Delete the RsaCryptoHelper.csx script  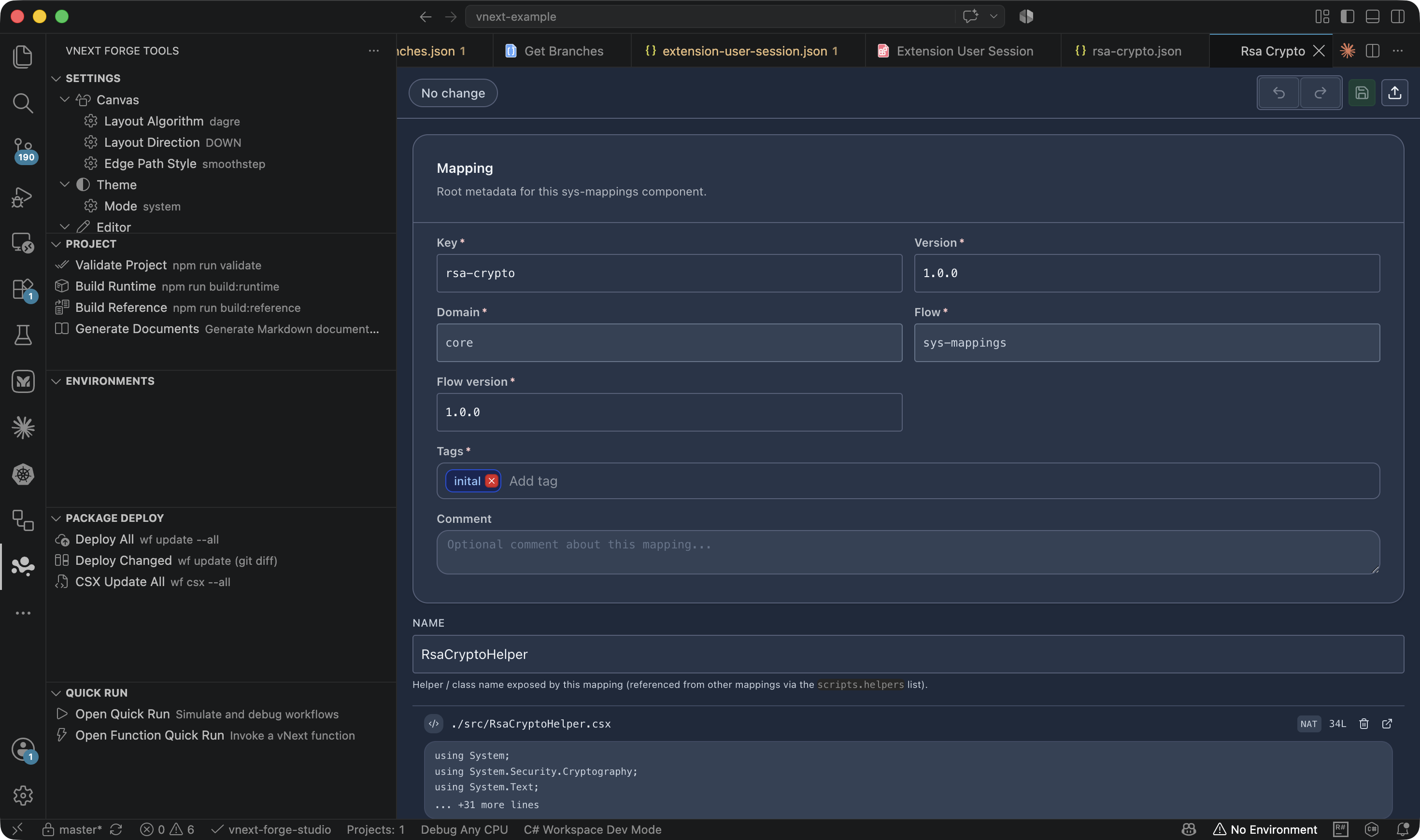click(x=1364, y=724)
